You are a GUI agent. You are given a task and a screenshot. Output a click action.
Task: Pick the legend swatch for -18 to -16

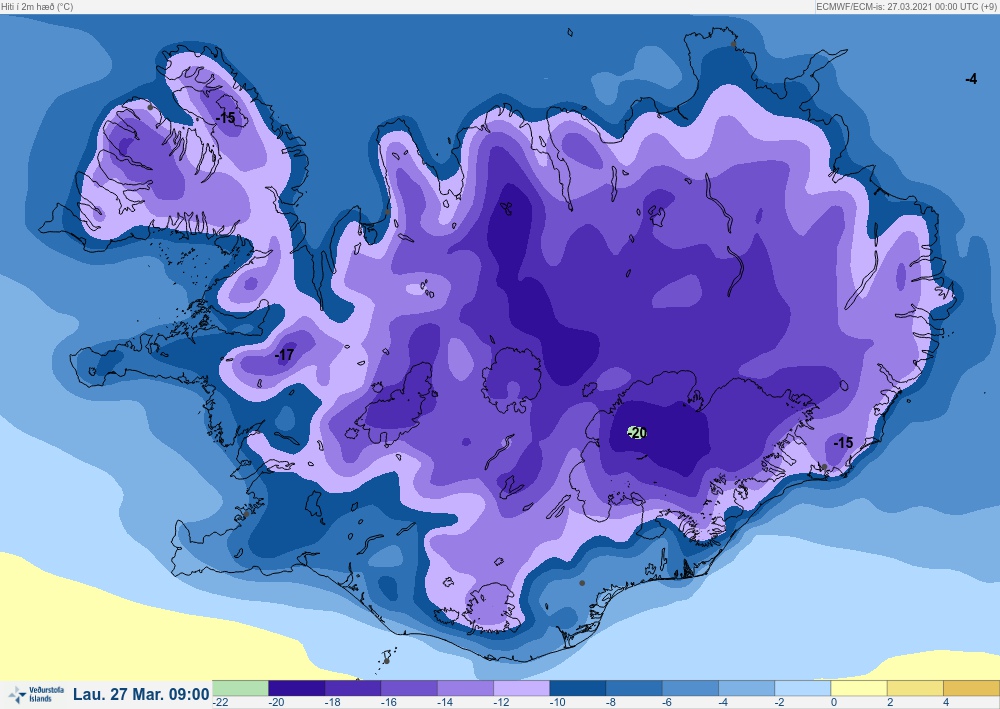[353, 688]
